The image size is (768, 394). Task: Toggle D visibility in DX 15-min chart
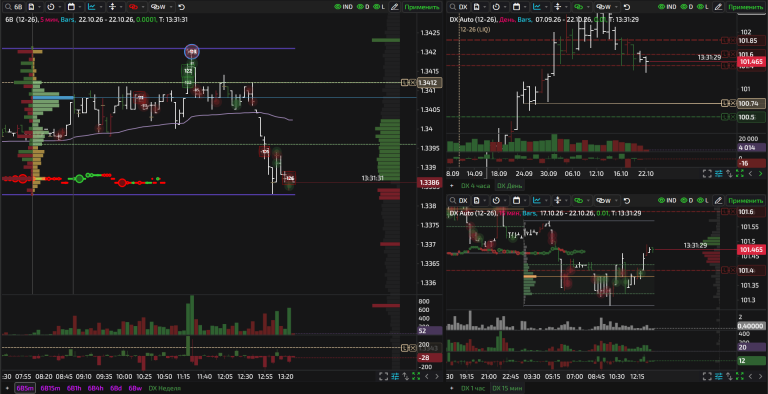click(687, 200)
